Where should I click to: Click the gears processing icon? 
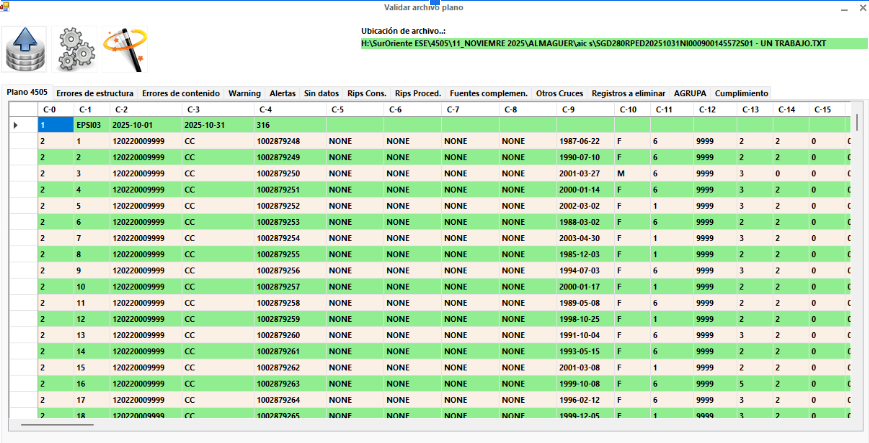click(74, 49)
